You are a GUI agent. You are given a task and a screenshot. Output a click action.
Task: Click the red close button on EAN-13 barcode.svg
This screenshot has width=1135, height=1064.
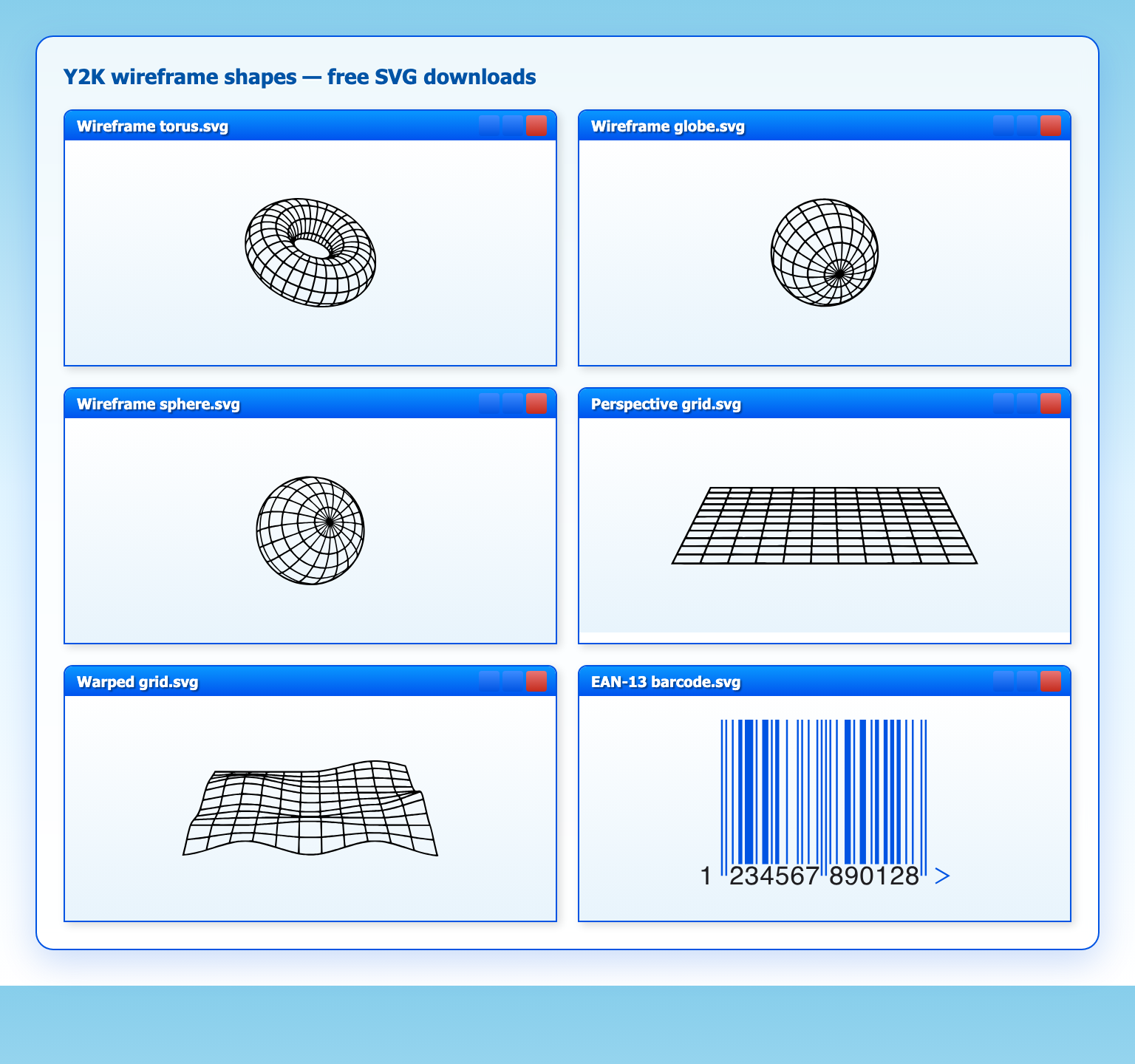pyautogui.click(x=1051, y=681)
